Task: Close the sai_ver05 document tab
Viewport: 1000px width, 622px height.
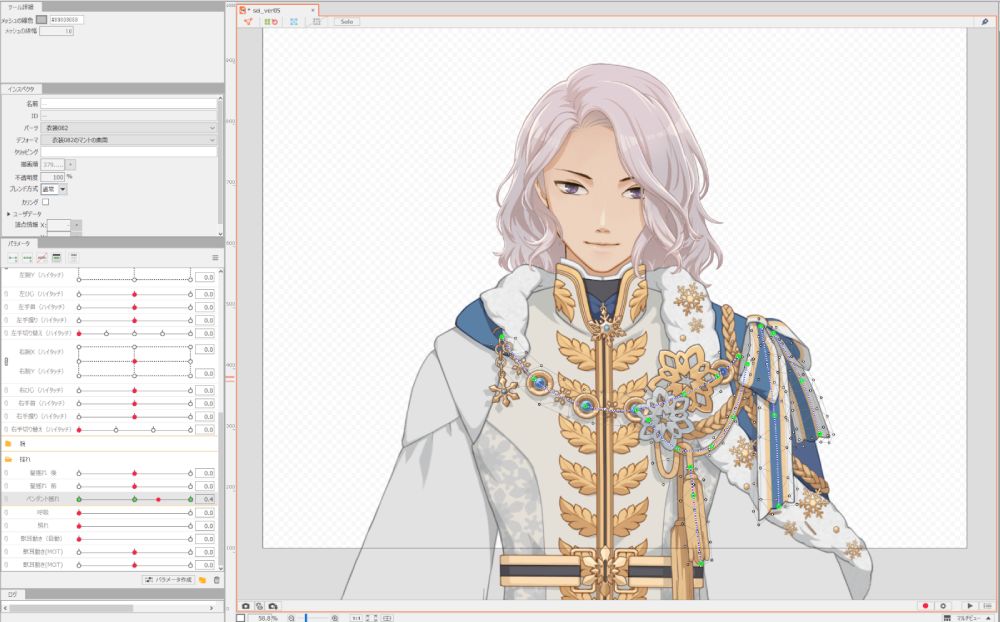Action: tap(312, 10)
